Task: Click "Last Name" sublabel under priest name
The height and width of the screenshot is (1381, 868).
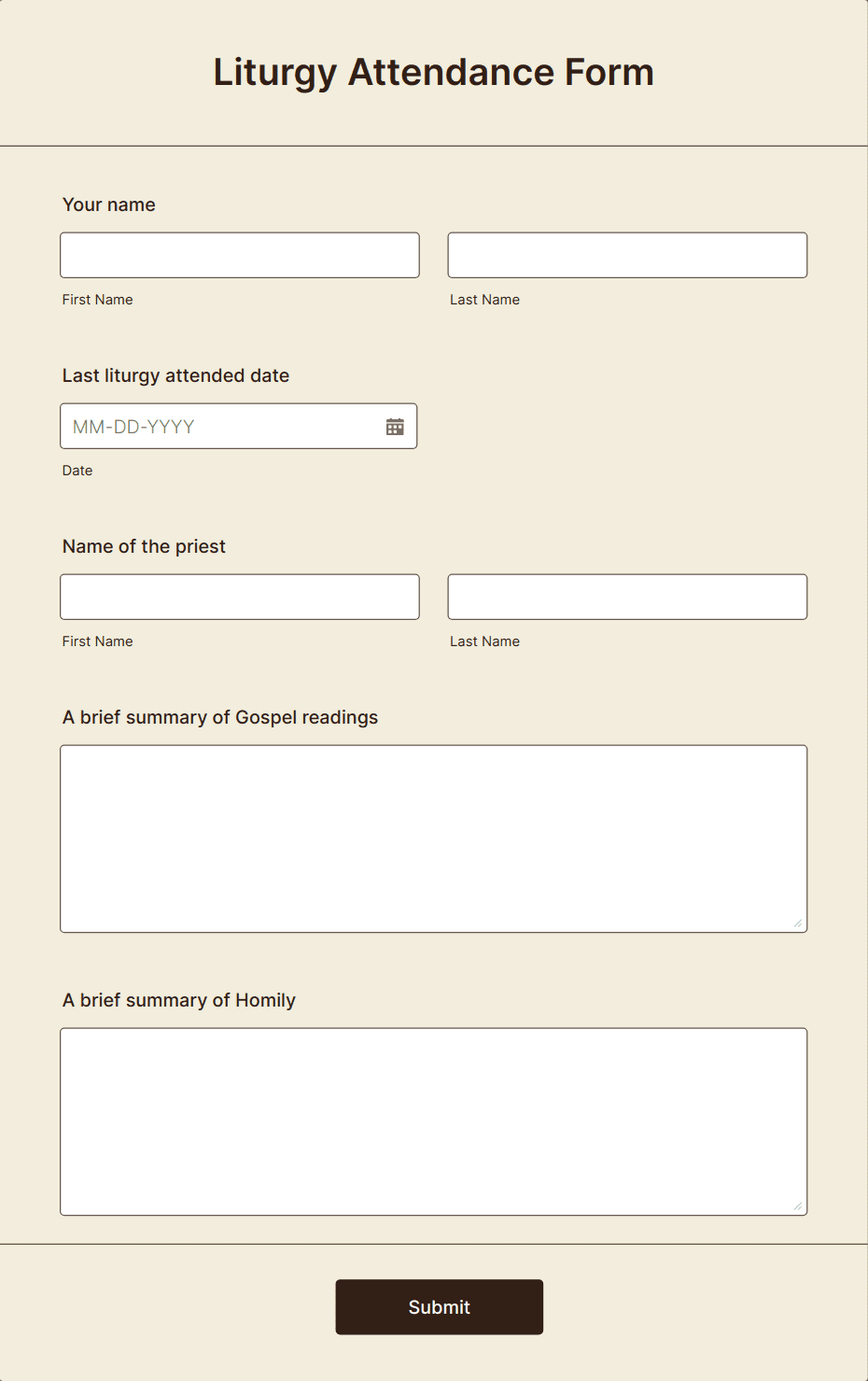Action: (x=485, y=641)
